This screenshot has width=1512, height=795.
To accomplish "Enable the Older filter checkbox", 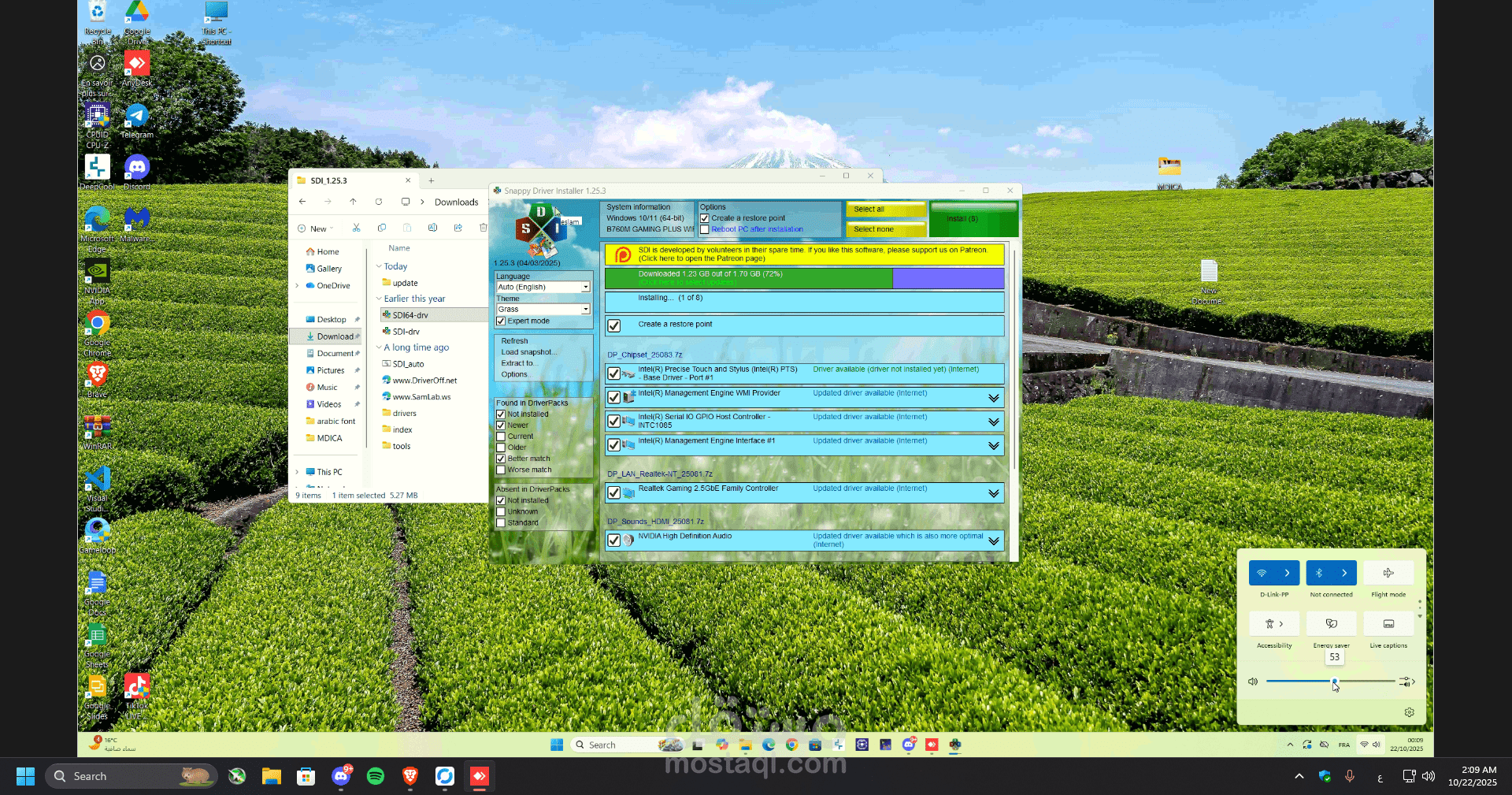I will 500,447.
